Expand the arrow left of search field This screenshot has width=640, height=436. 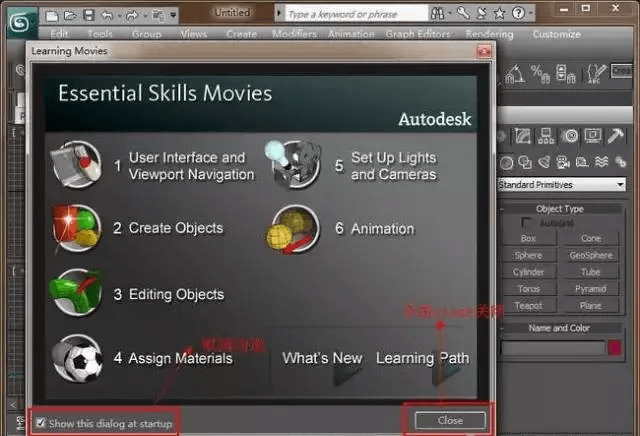tap(279, 13)
